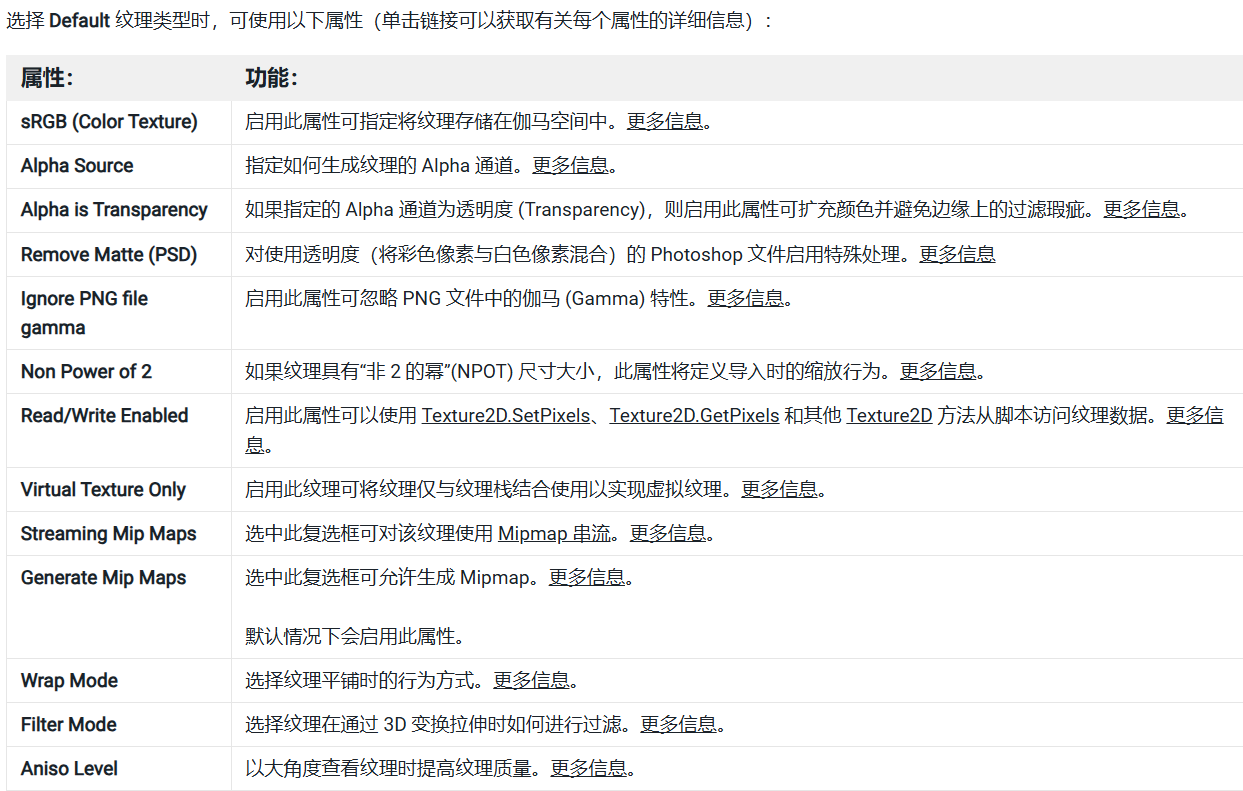The height and width of the screenshot is (791, 1243).
Task: Open the Texture2D.GetPixels link
Action: coord(694,416)
